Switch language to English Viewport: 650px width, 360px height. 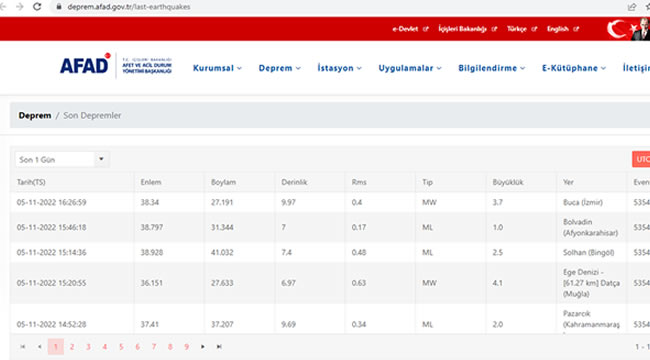(563, 29)
